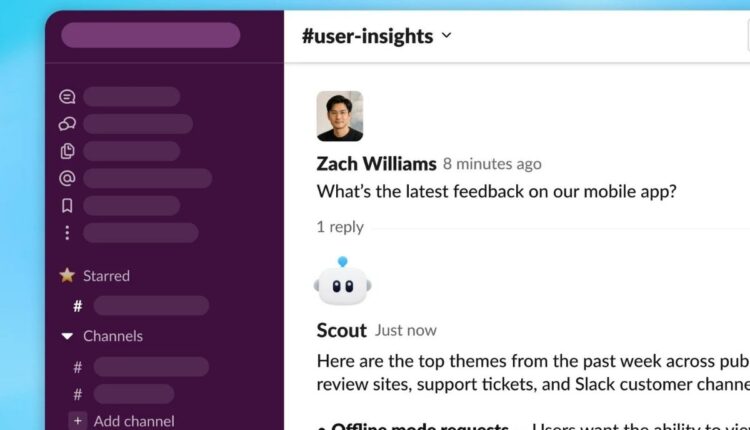Click the Scout sender name
This screenshot has width=750, height=430.
coord(342,330)
